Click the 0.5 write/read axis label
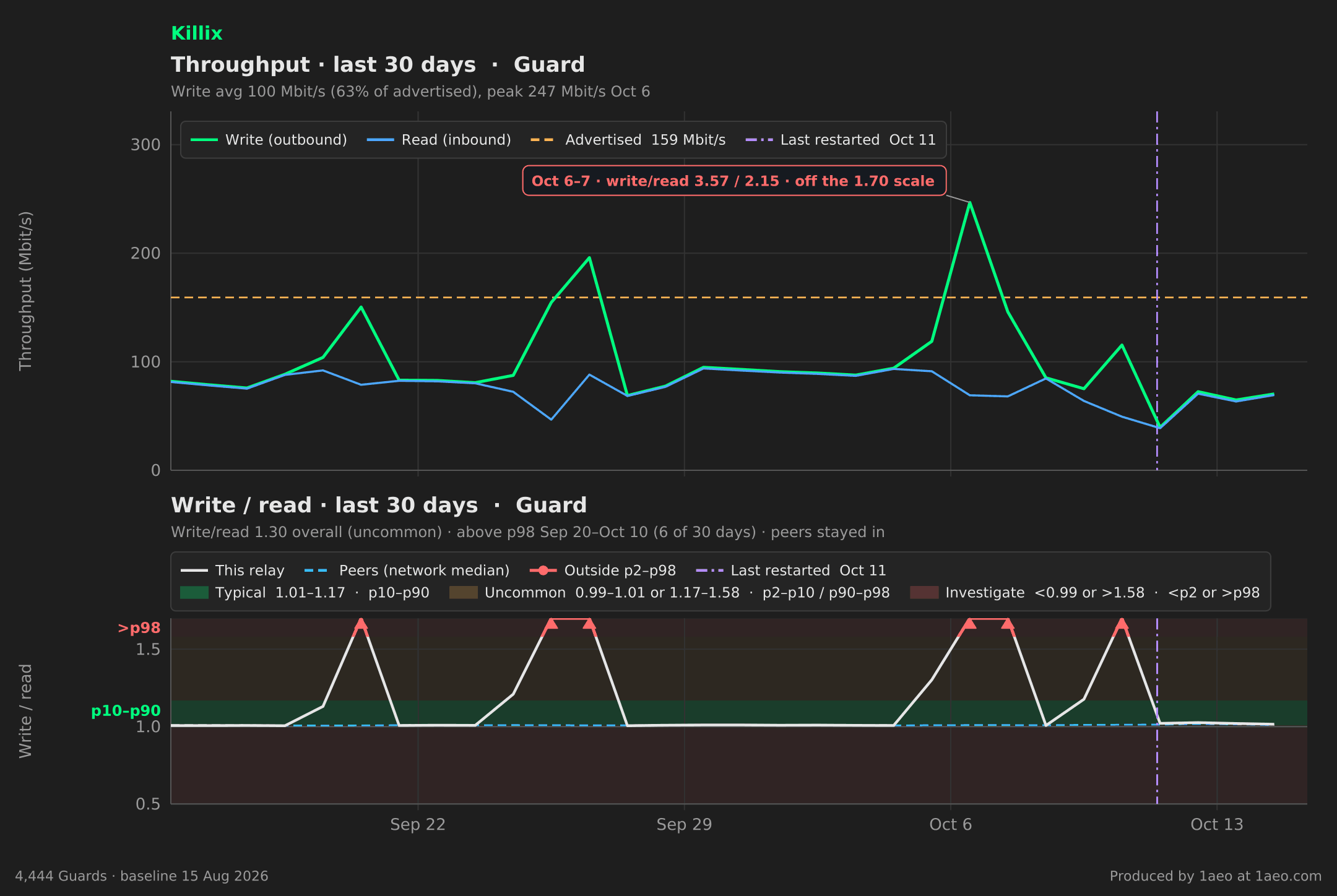The image size is (1337, 896). 148,804
